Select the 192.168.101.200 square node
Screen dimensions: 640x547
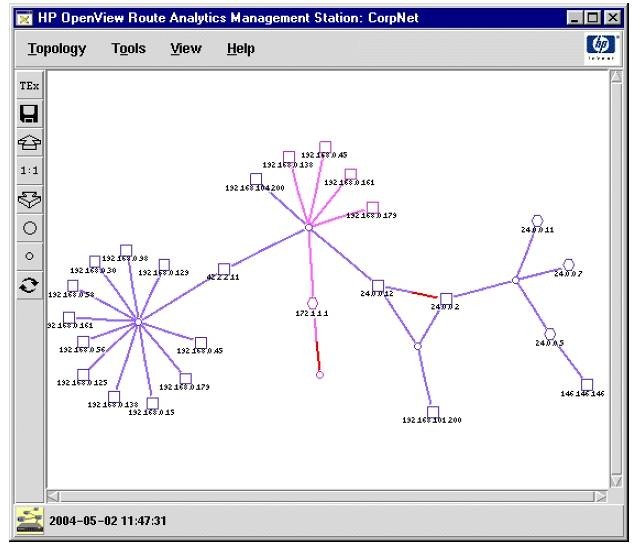tap(433, 411)
